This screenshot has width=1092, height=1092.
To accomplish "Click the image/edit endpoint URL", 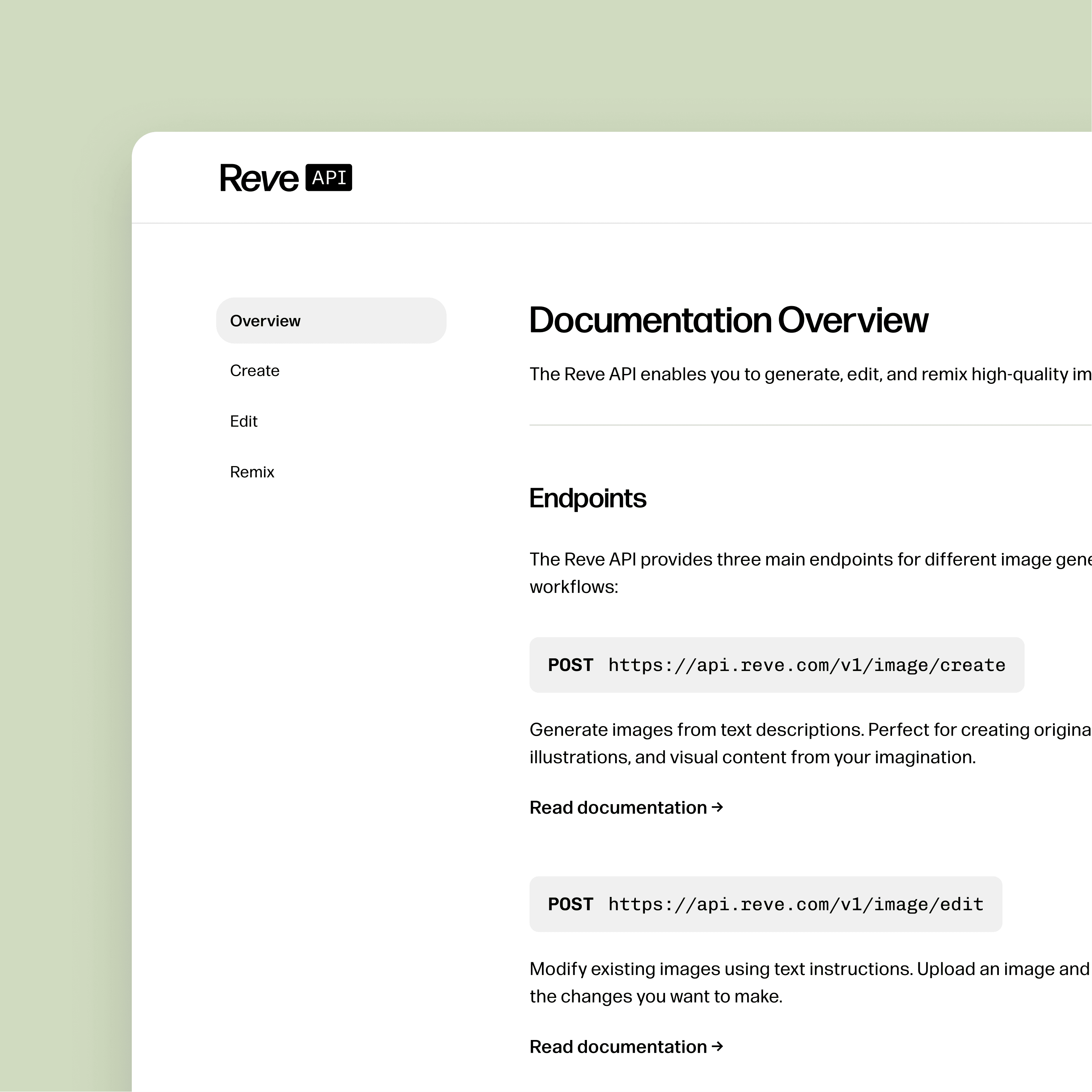I will [795, 904].
